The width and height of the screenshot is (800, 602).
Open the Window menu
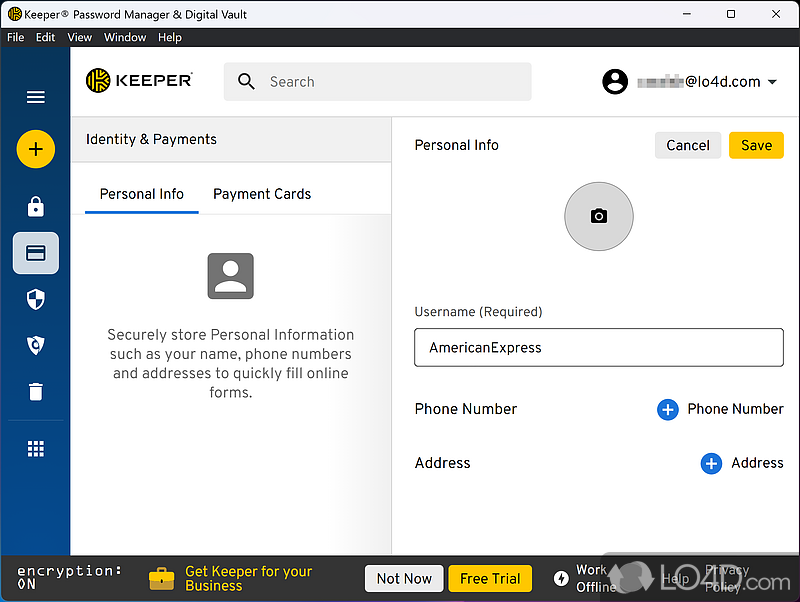coord(125,37)
